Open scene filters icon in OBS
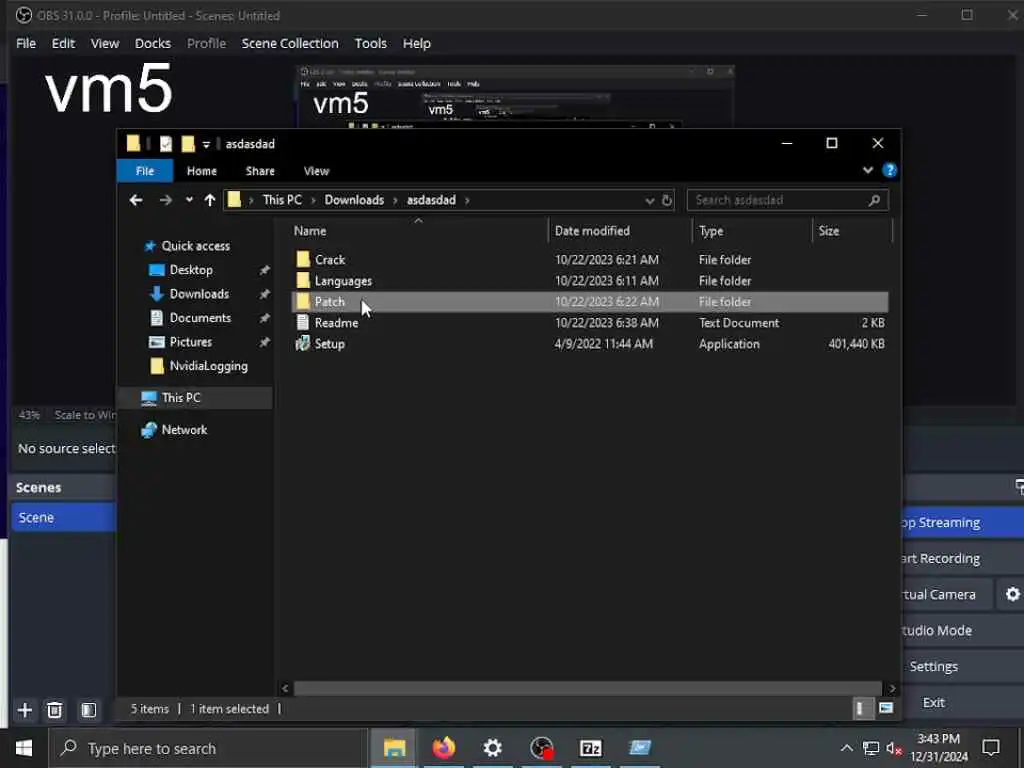 [88, 710]
